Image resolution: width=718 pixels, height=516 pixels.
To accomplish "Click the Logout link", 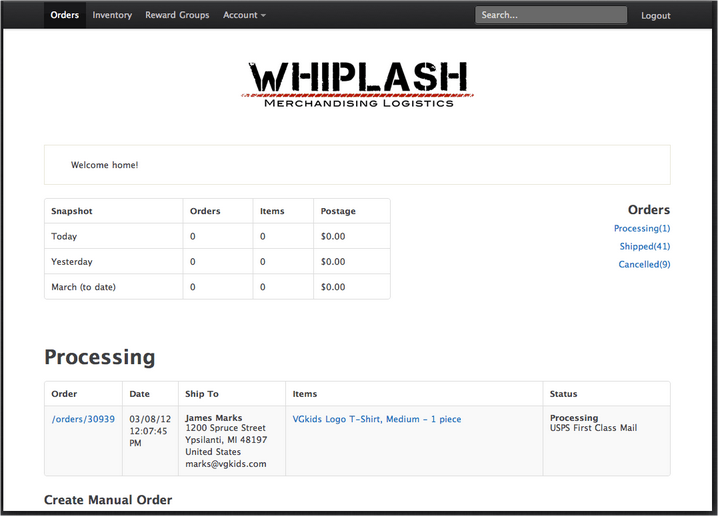I will (x=655, y=16).
